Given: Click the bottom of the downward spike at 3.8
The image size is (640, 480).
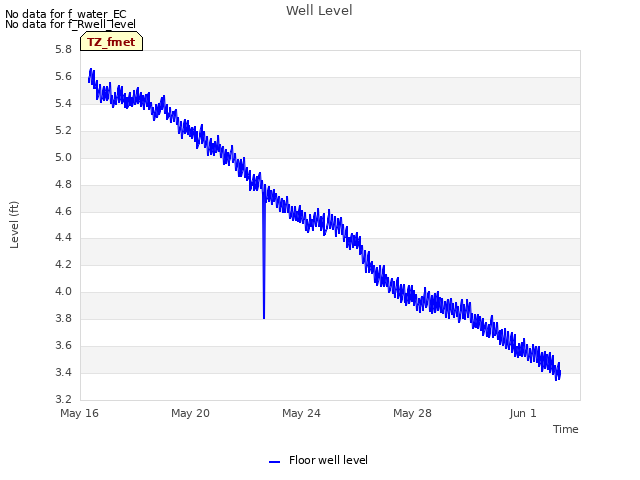Looking at the screenshot, I should pyautogui.click(x=264, y=318).
